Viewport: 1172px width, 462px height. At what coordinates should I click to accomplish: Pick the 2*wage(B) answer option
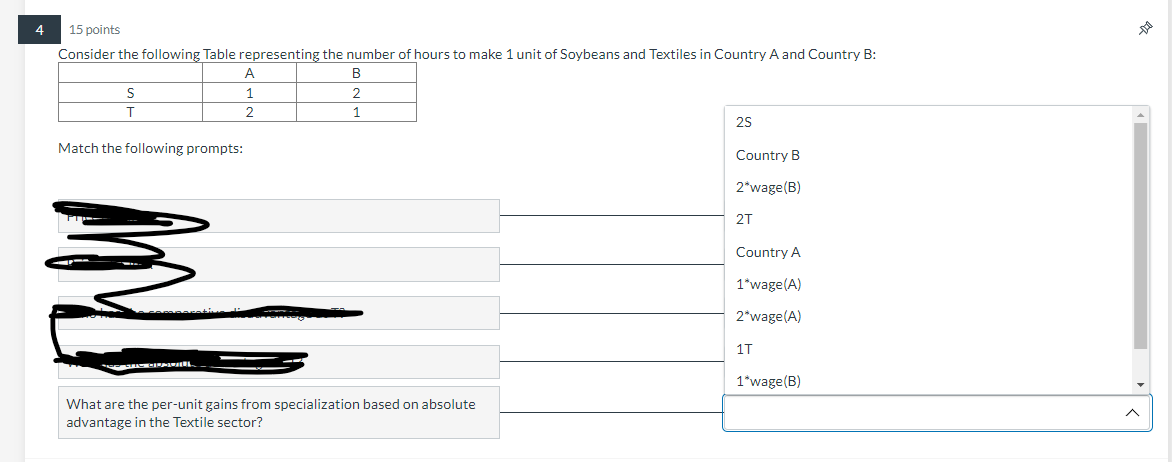(x=930, y=188)
